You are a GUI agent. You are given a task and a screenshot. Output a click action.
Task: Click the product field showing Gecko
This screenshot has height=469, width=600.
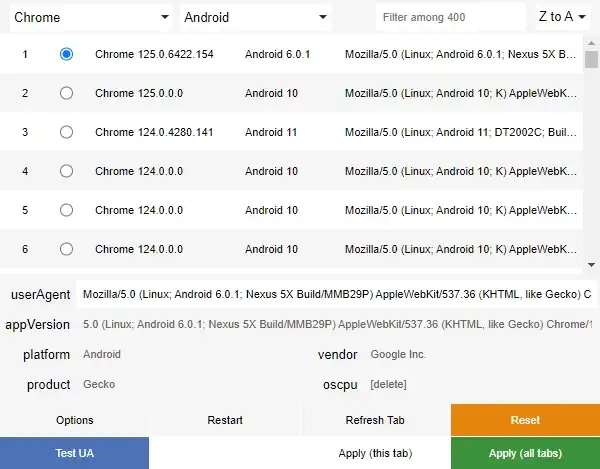click(x=191, y=384)
